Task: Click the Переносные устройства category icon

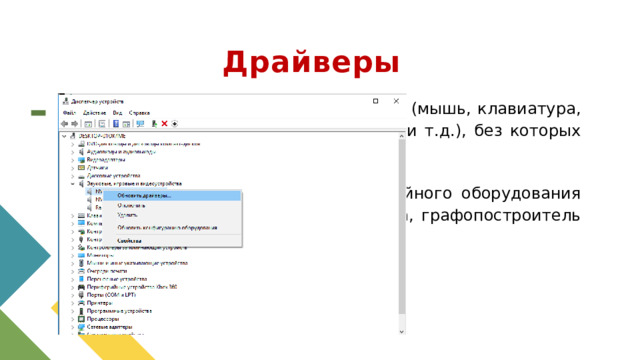Action: click(x=81, y=279)
